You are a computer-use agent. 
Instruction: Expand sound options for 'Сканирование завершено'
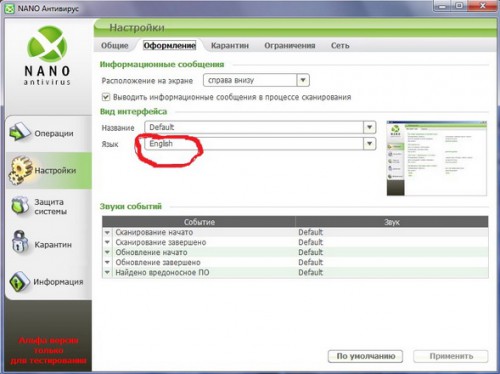107,242
